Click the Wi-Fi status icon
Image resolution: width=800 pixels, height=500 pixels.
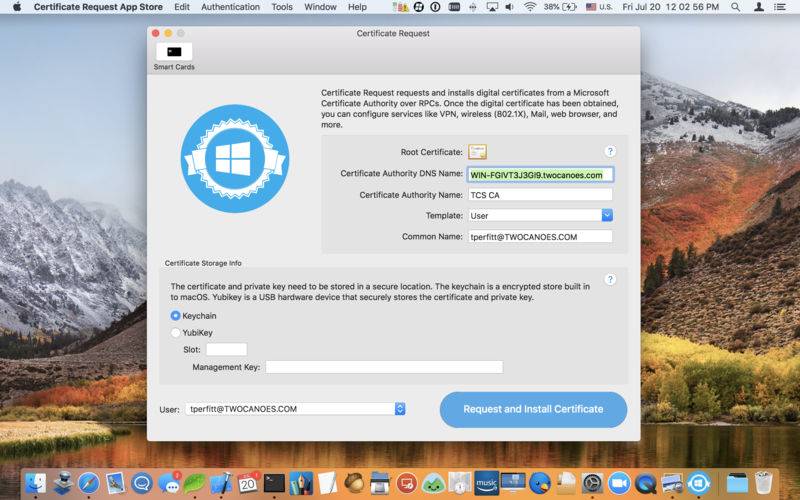click(530, 7)
